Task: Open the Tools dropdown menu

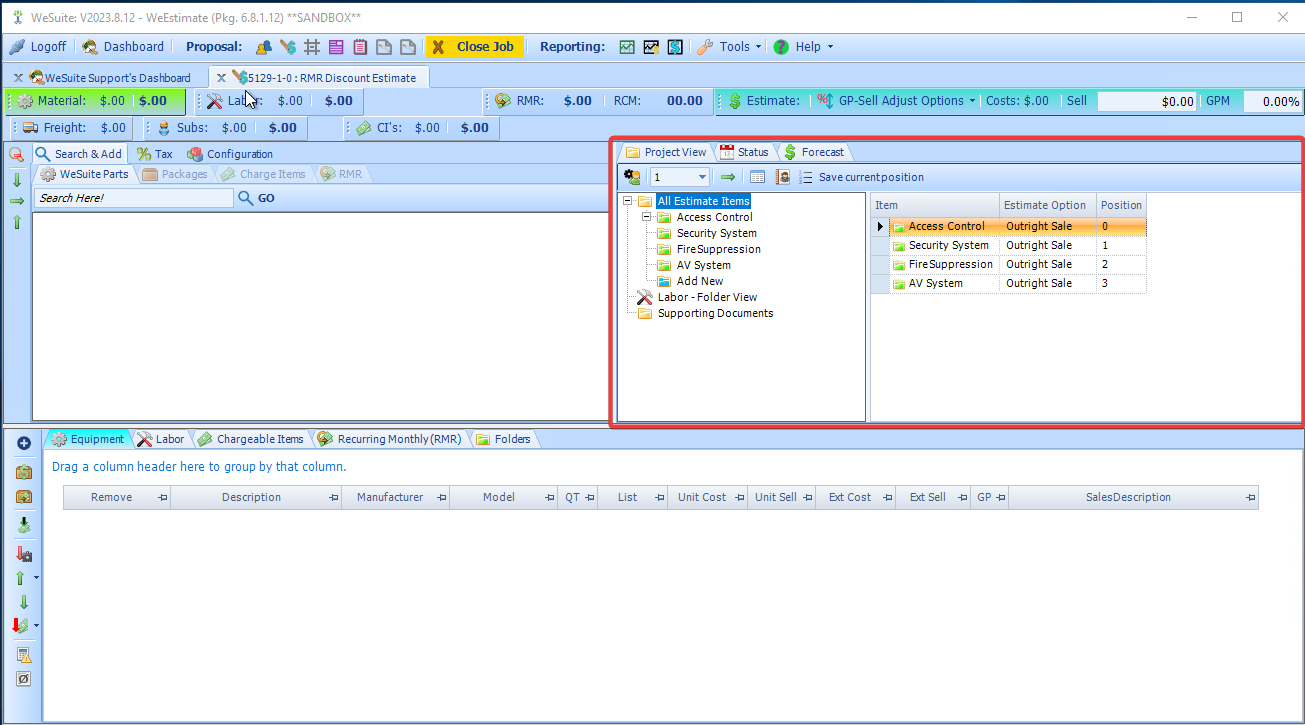Action: [x=758, y=47]
